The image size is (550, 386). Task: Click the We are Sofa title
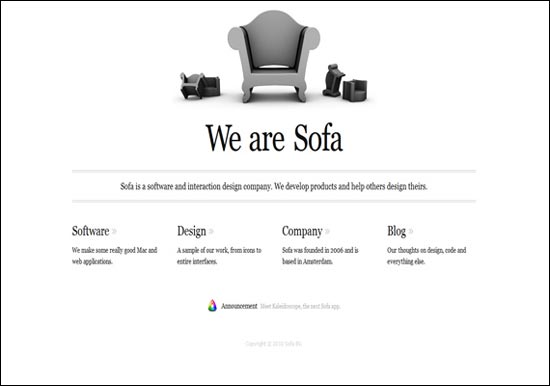click(274, 138)
